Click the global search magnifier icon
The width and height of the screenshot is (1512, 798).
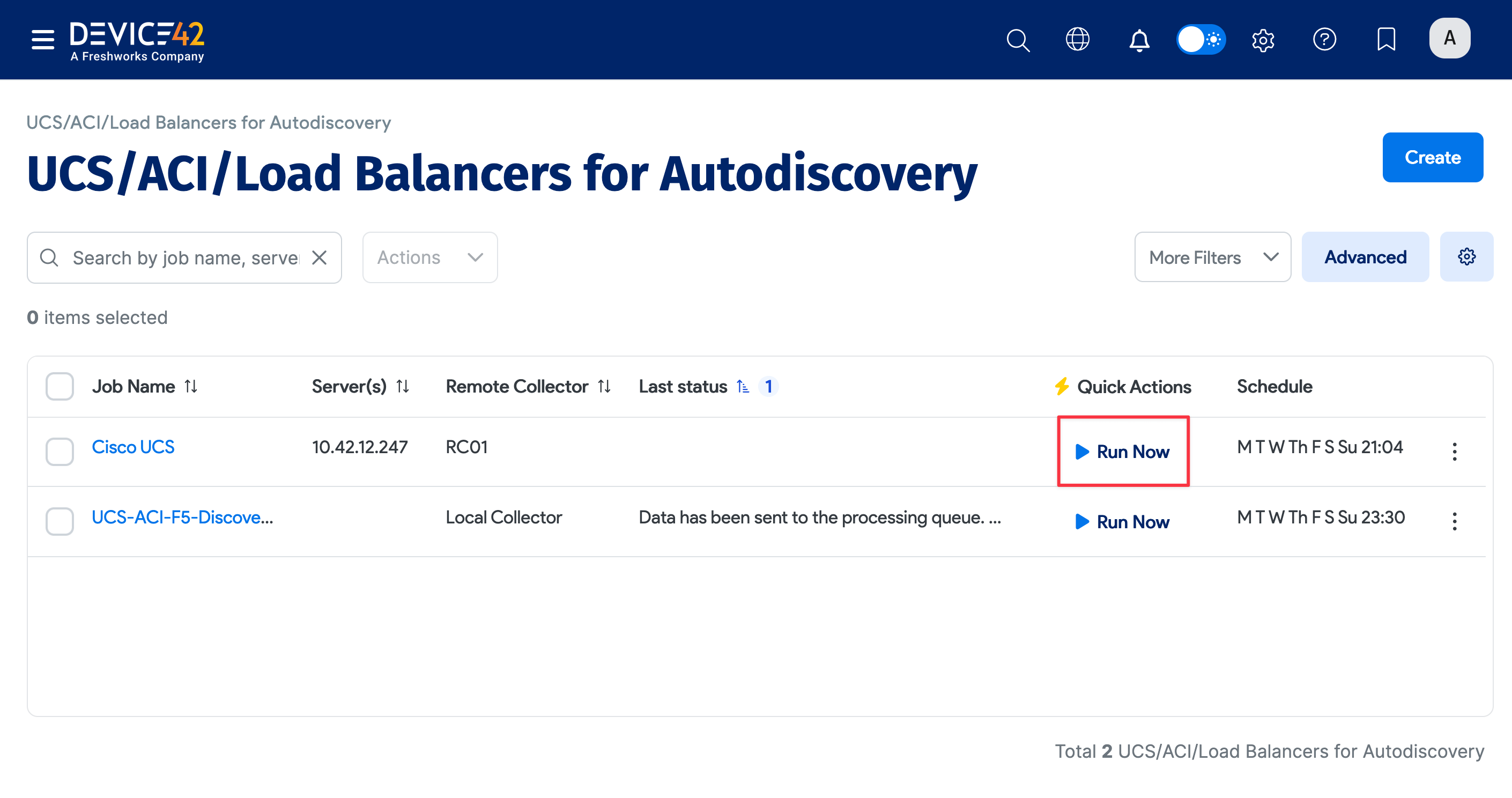[x=1018, y=40]
